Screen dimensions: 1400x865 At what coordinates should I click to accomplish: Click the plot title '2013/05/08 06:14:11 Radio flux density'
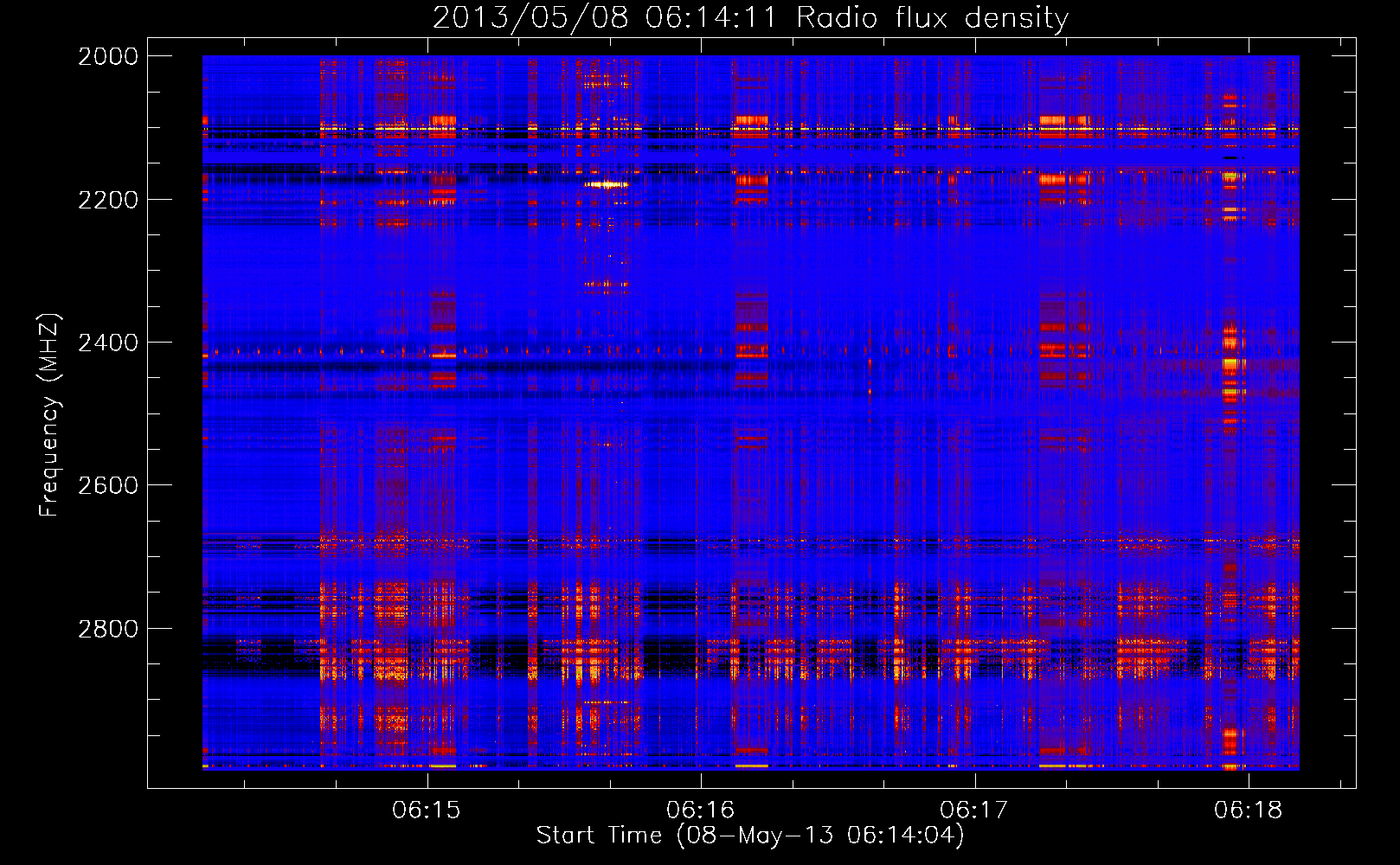[x=750, y=18]
